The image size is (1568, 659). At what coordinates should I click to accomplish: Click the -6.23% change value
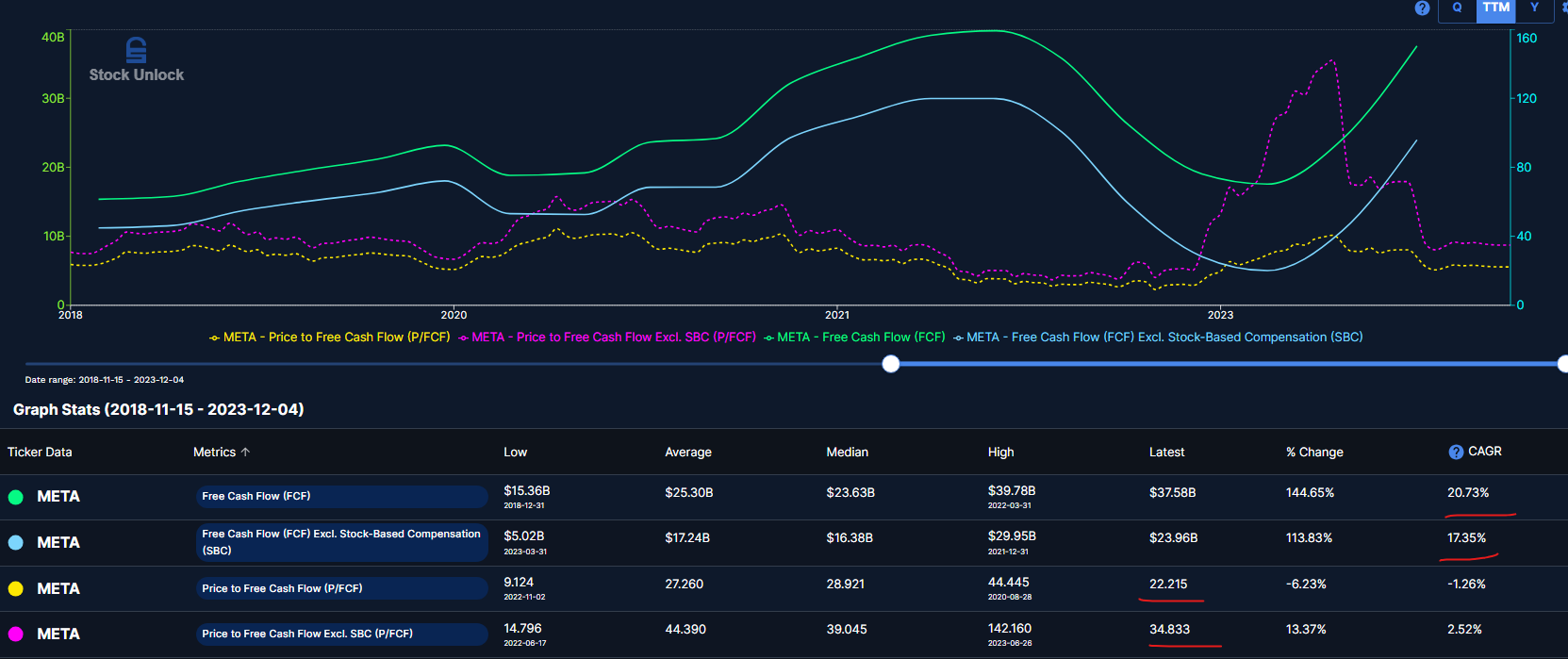pos(1306,585)
